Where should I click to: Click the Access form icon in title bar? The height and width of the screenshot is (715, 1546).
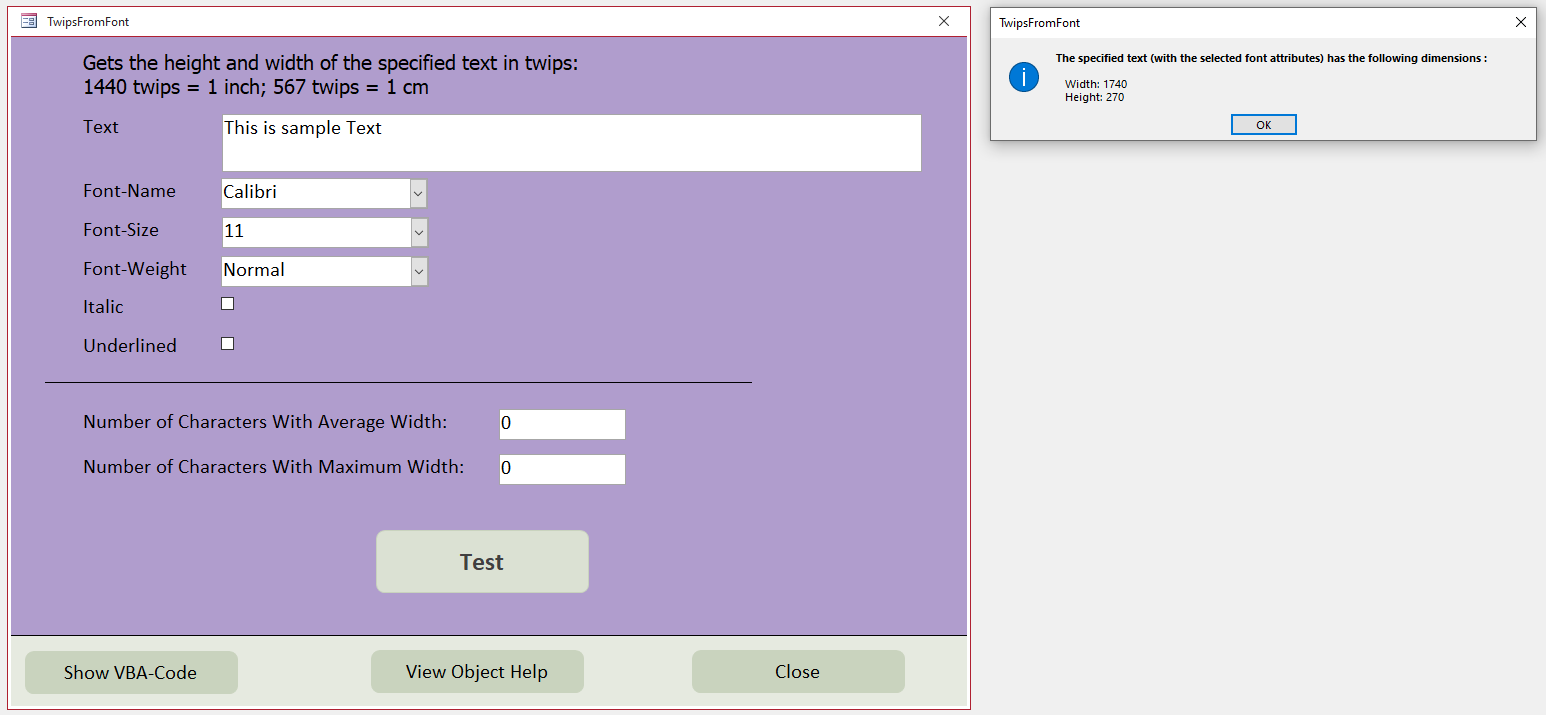tap(29, 21)
